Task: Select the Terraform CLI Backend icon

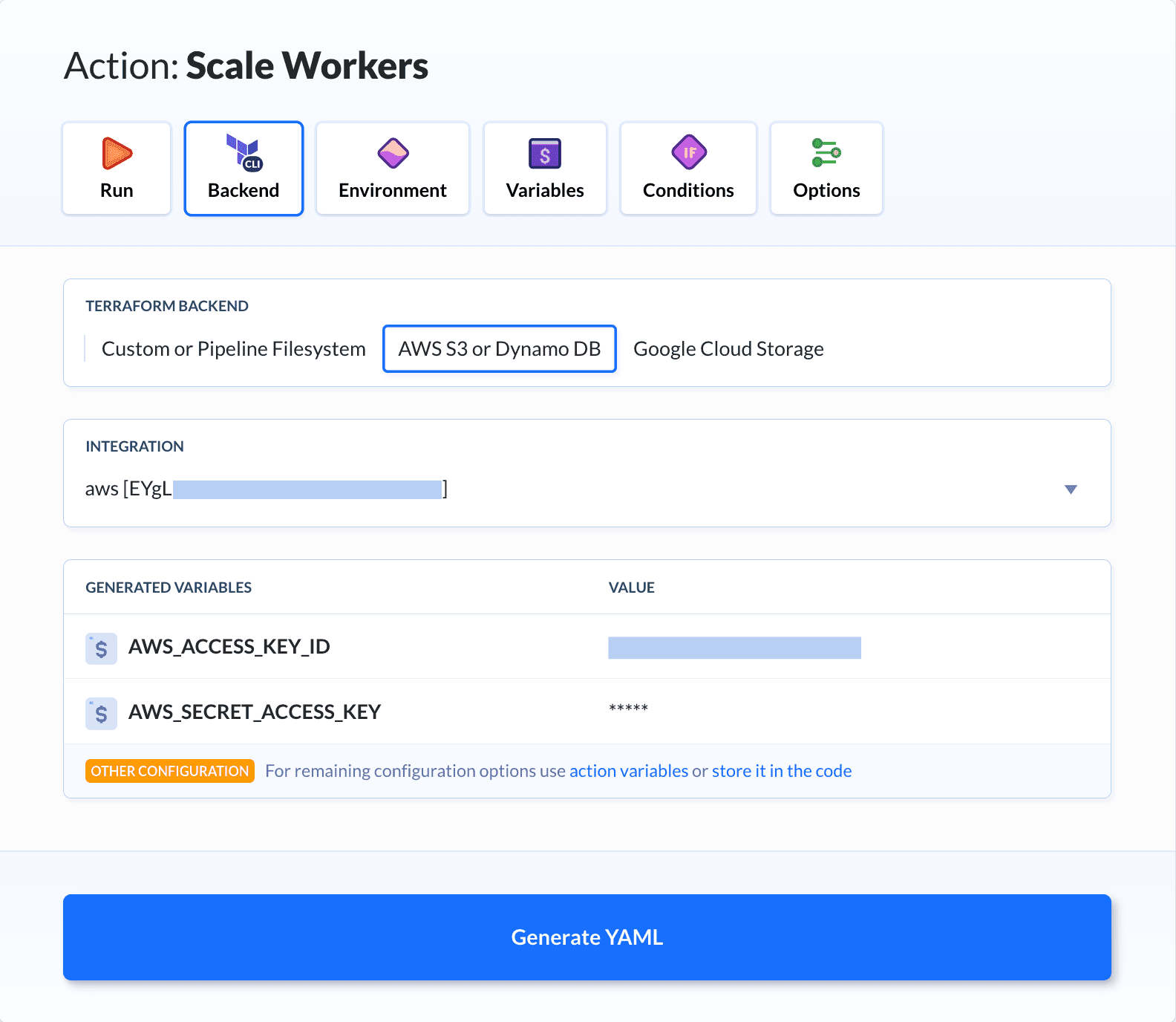Action: coord(244,152)
